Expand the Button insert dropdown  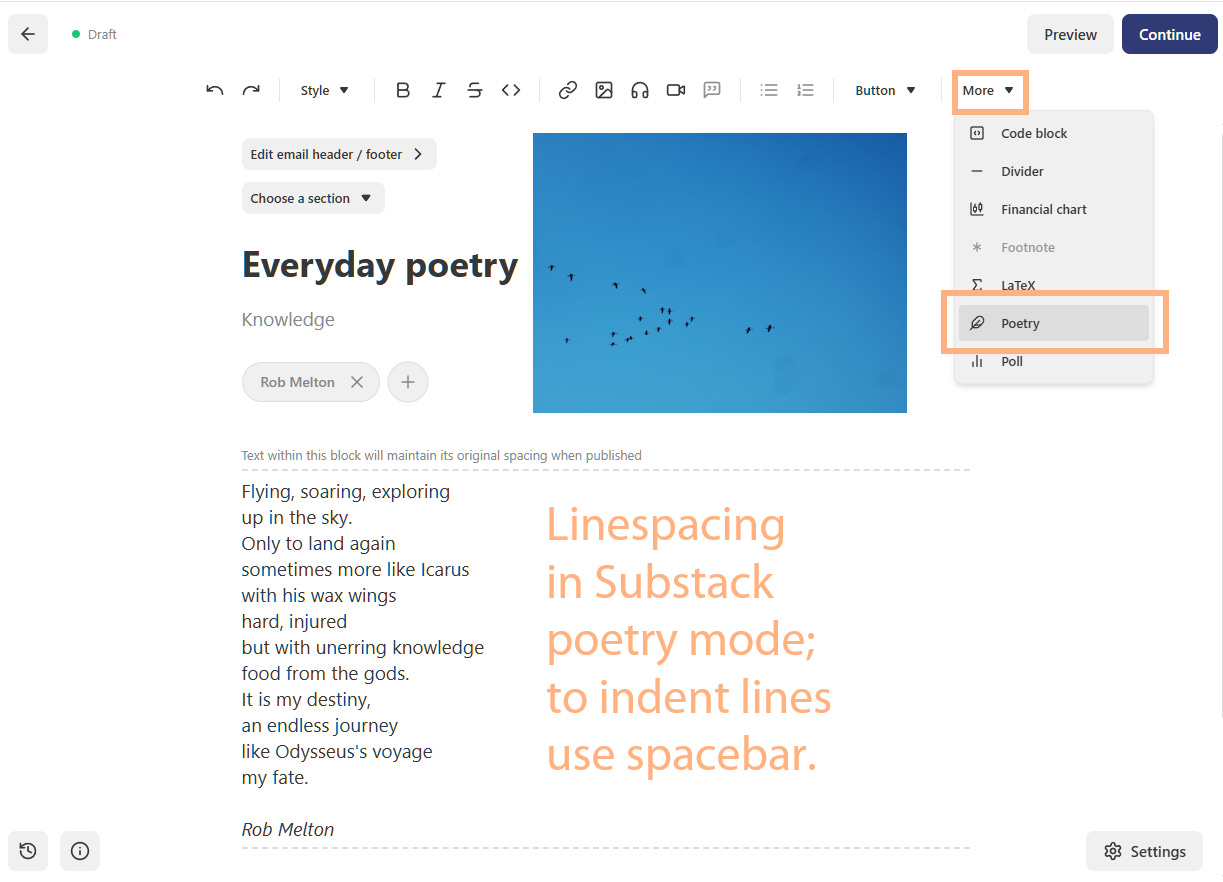(x=884, y=90)
